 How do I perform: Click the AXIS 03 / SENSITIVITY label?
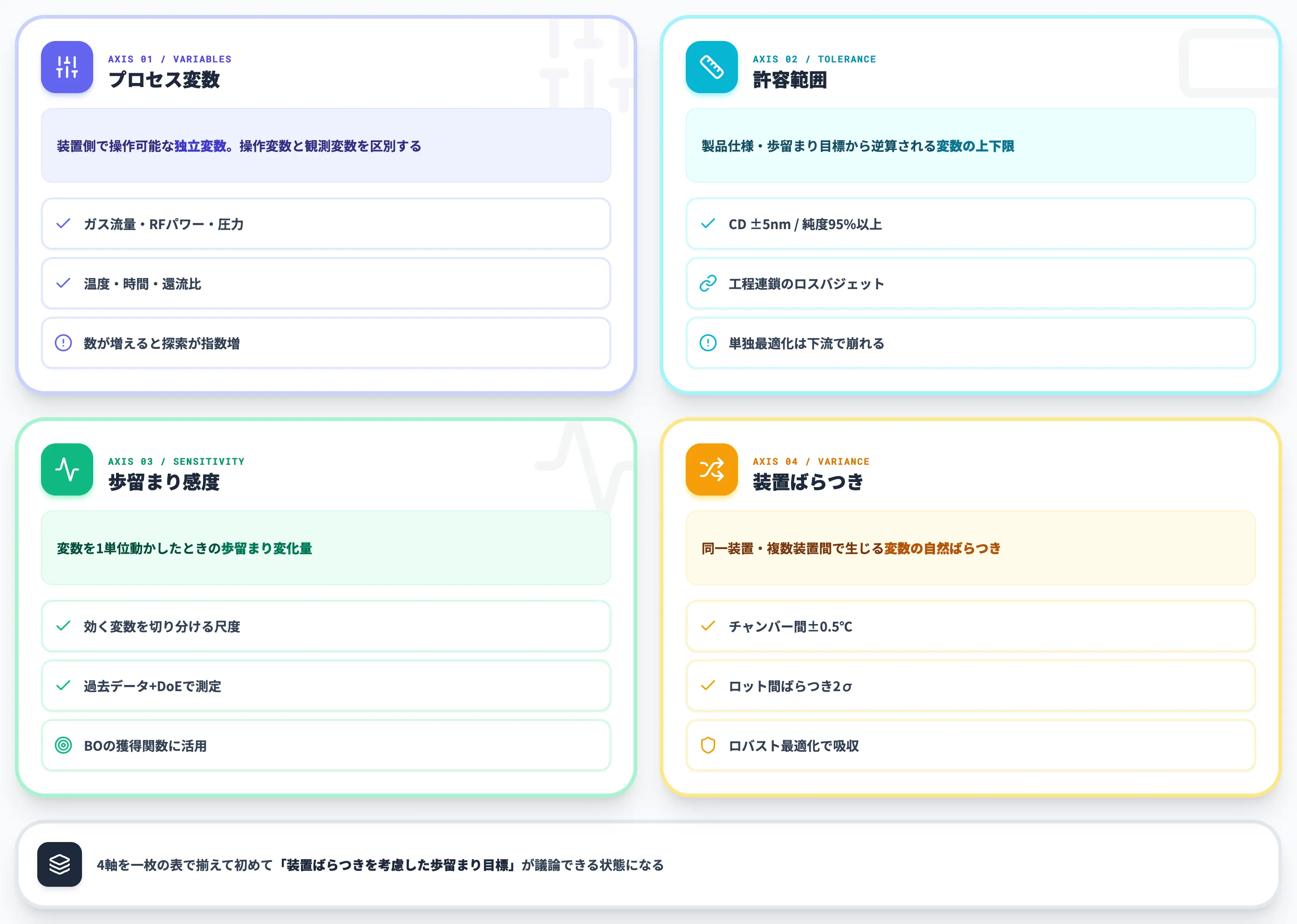177,462
